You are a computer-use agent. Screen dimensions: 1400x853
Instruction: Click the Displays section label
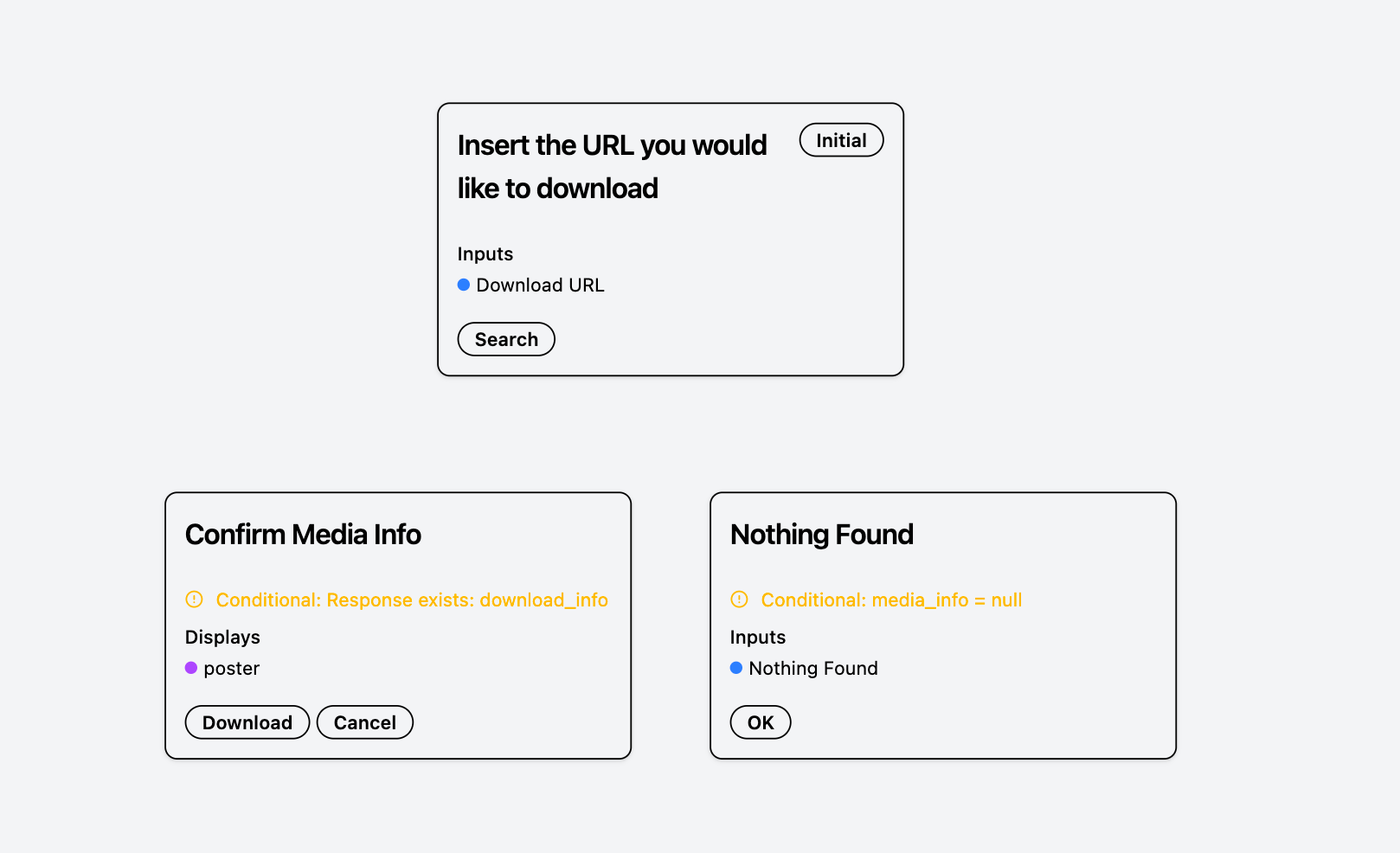[x=222, y=638]
